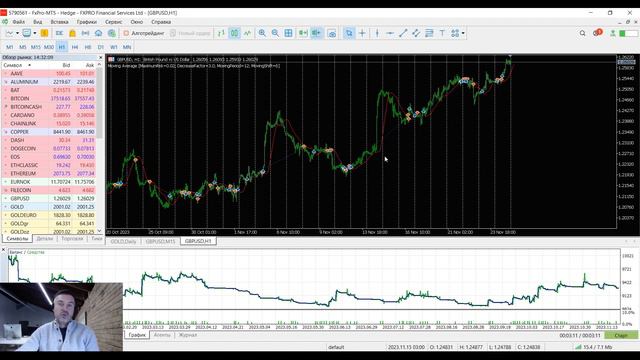Image resolution: width=640 pixels, height=360 pixels.
Task: Click the new chart icon
Action: click(9, 33)
